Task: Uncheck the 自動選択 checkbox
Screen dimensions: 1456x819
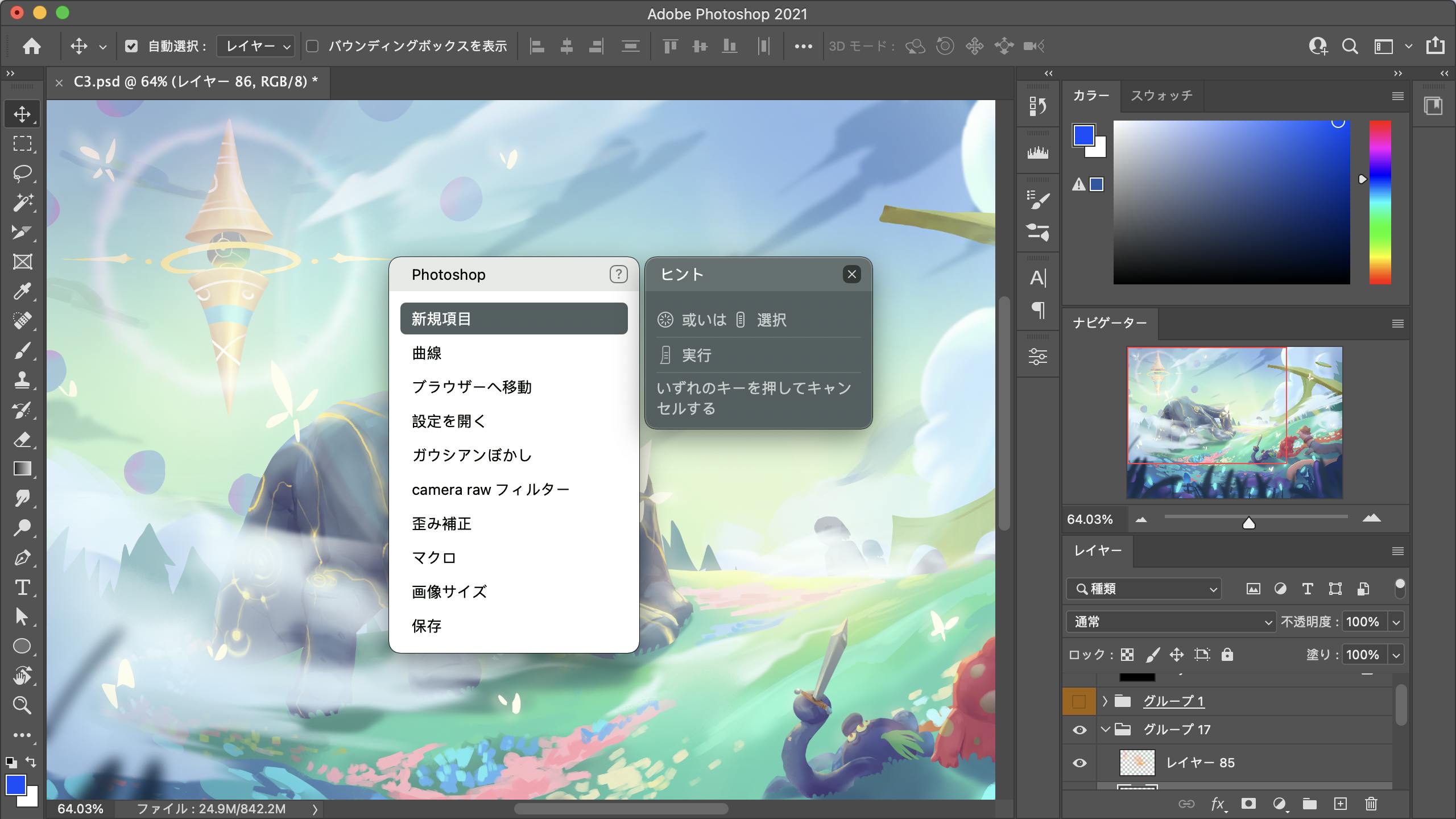Action: [x=131, y=46]
